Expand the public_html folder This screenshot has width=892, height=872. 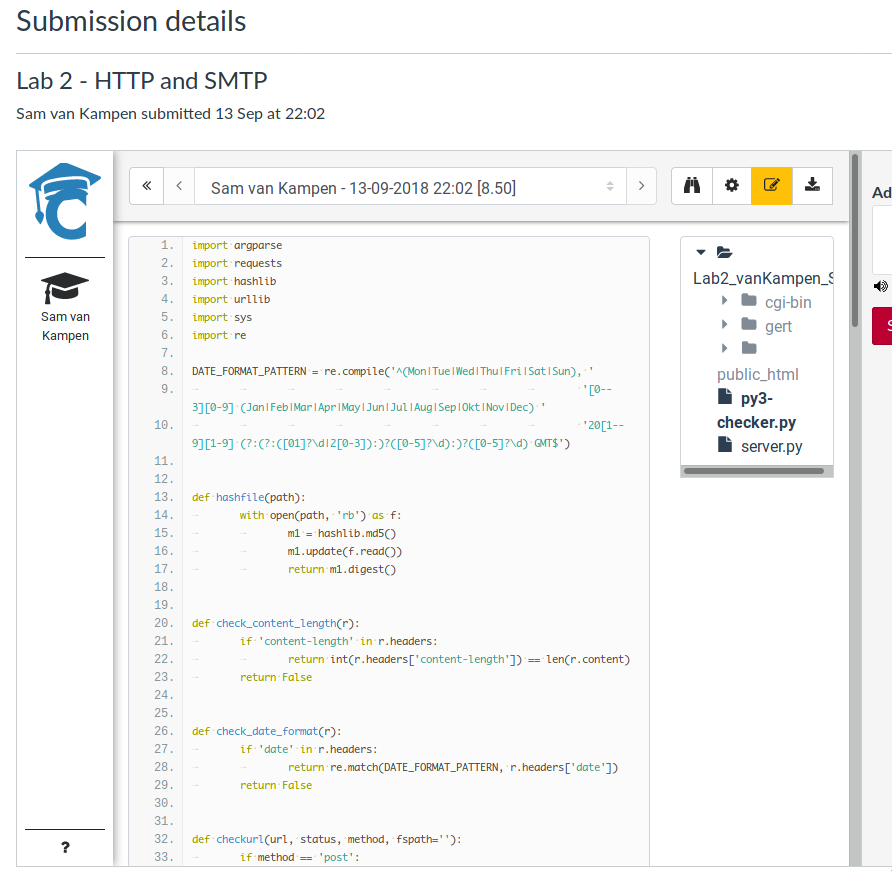tap(725, 349)
